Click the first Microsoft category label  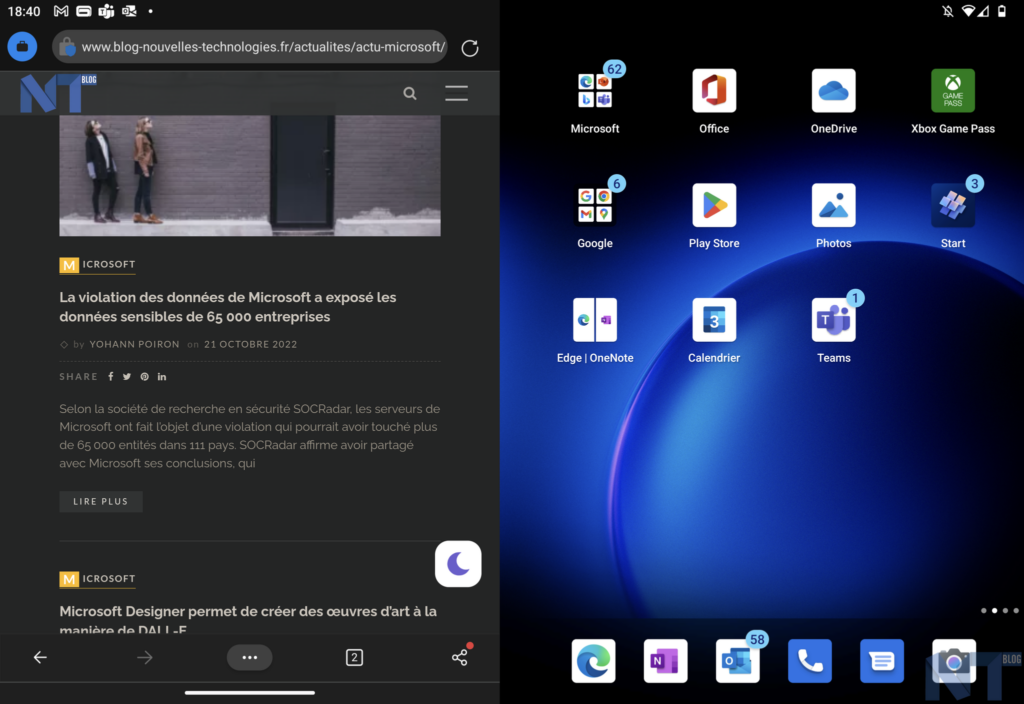click(x=97, y=264)
